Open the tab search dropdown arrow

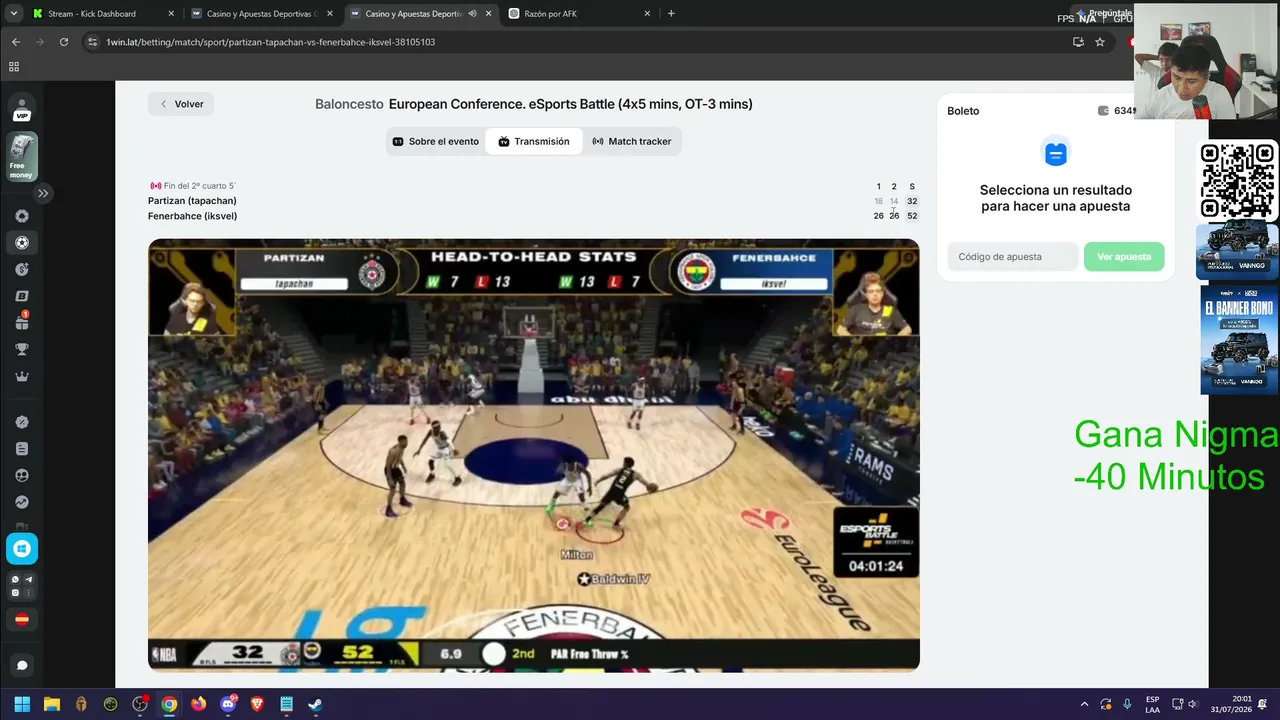(x=13, y=14)
